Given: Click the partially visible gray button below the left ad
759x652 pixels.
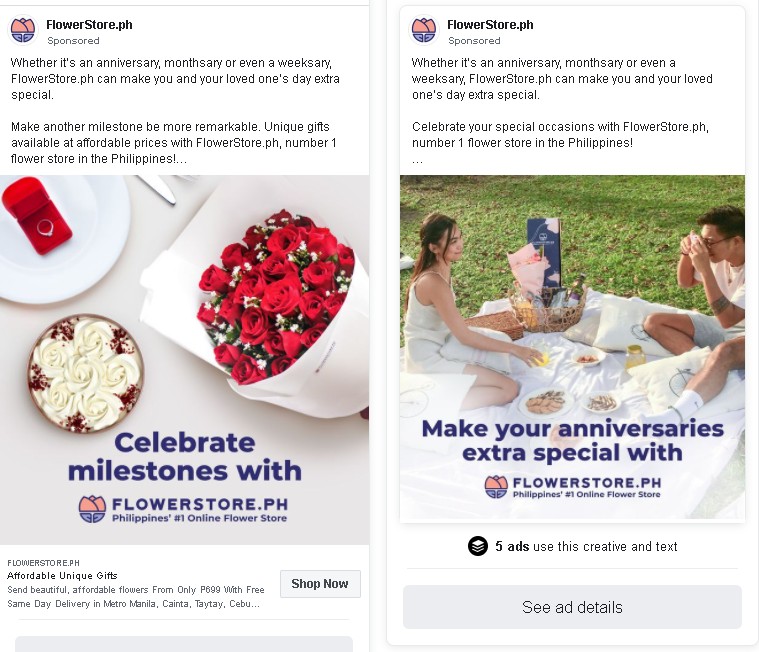Looking at the screenshot, I should (x=184, y=644).
